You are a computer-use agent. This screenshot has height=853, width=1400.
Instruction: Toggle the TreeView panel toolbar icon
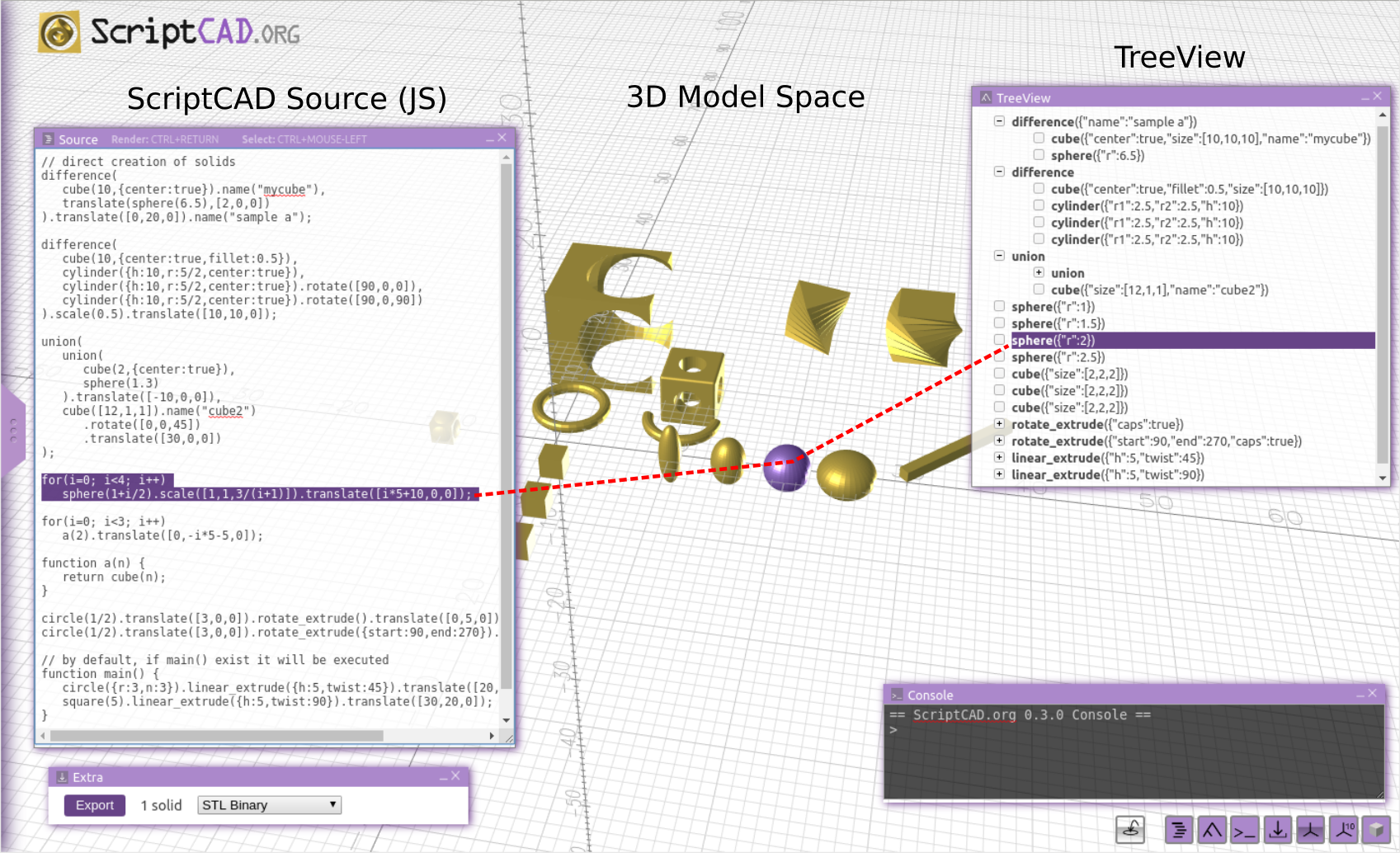(1212, 830)
